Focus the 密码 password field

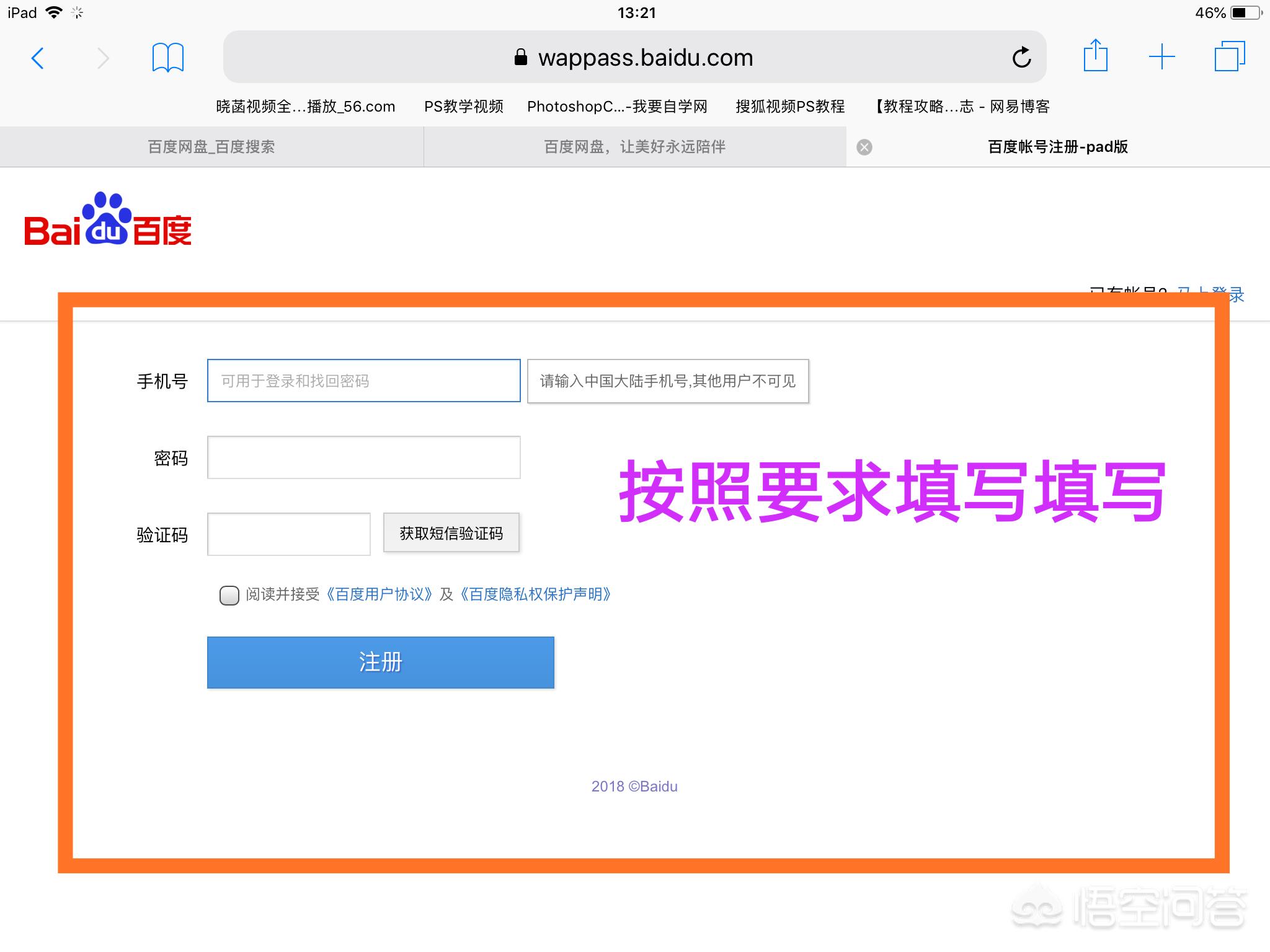(363, 457)
